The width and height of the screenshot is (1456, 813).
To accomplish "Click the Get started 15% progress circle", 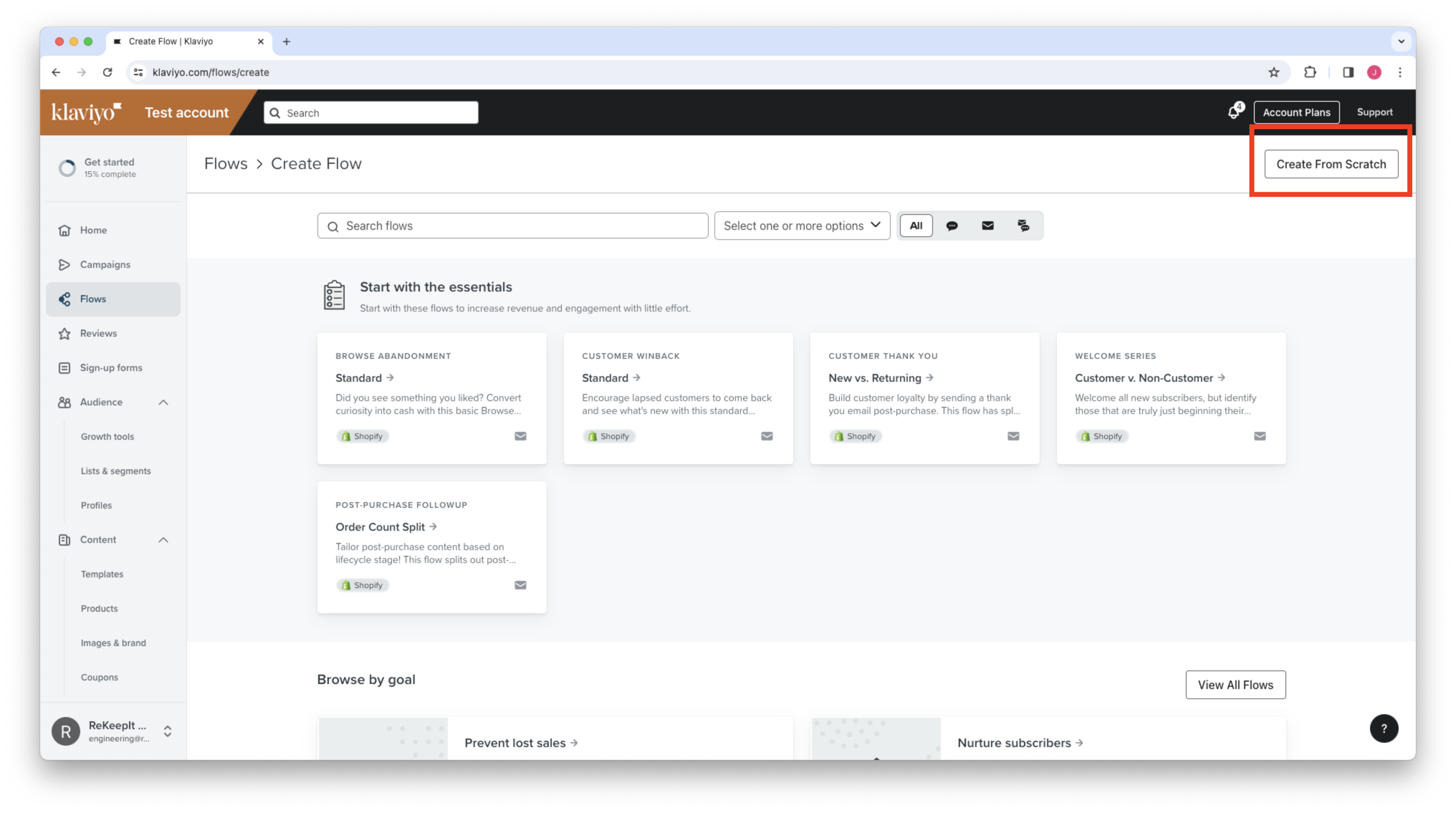I will pos(66,168).
